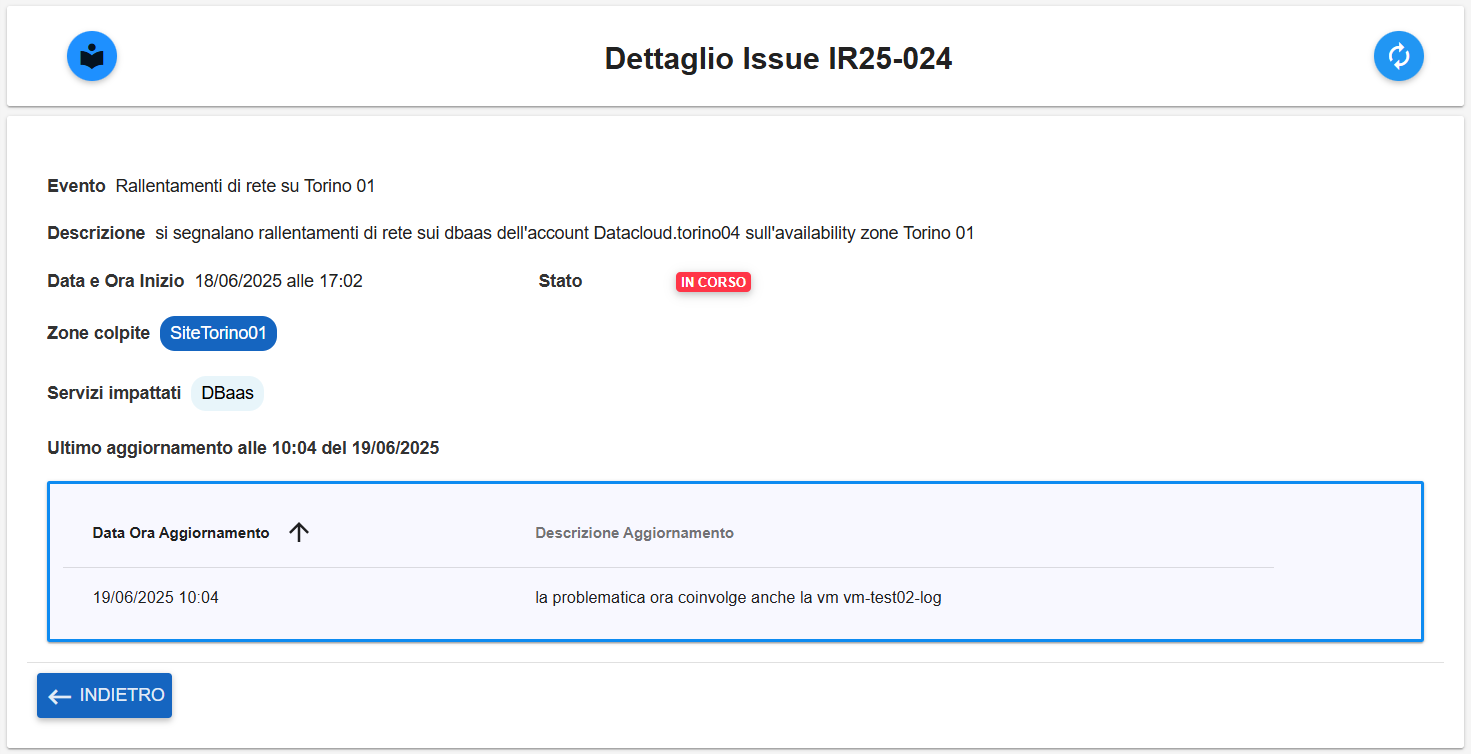Click the Servizi impattati label
The width and height of the screenshot is (1471, 754).
[x=114, y=393]
